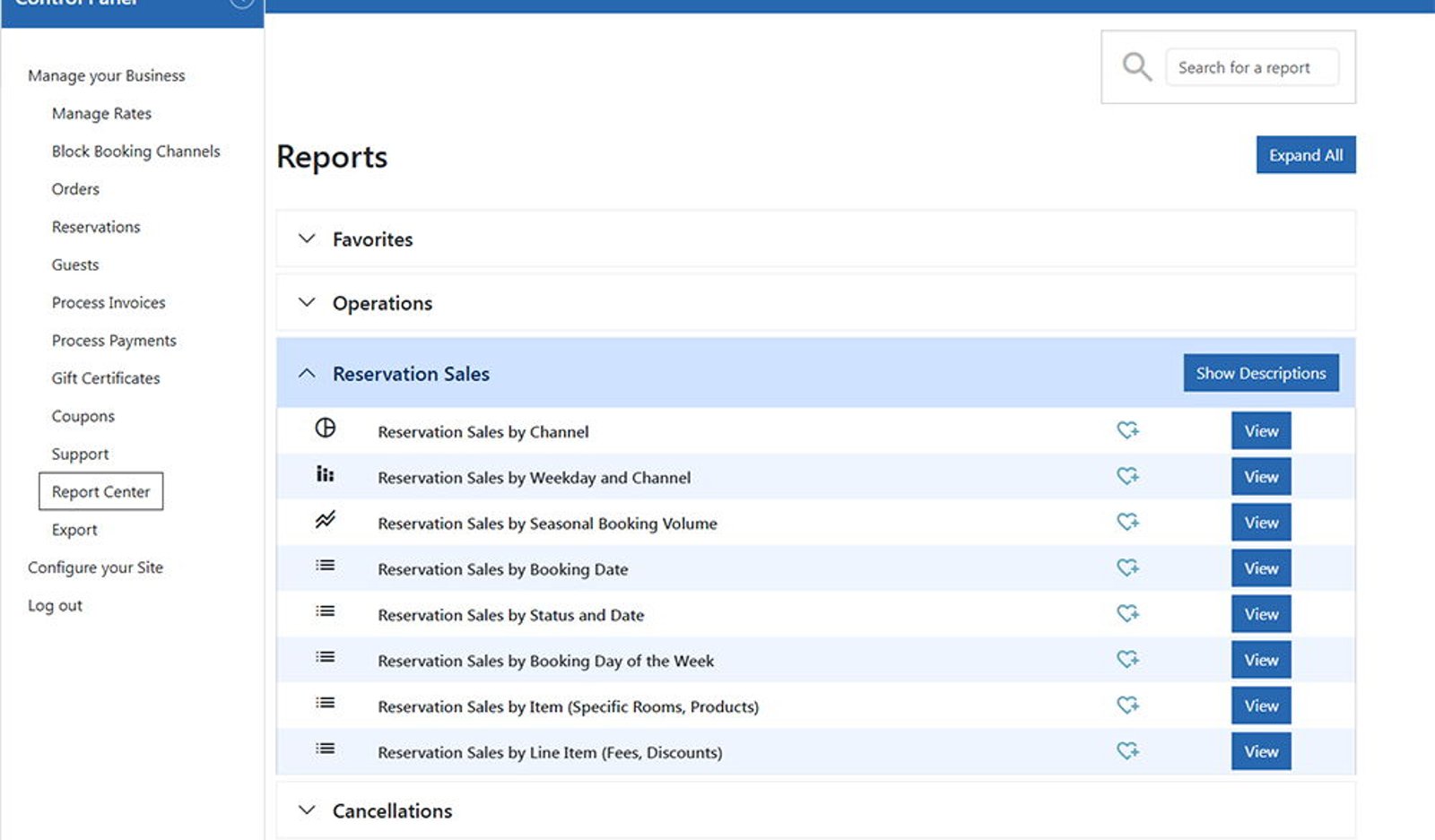Click Log out in sidebar

click(55, 605)
